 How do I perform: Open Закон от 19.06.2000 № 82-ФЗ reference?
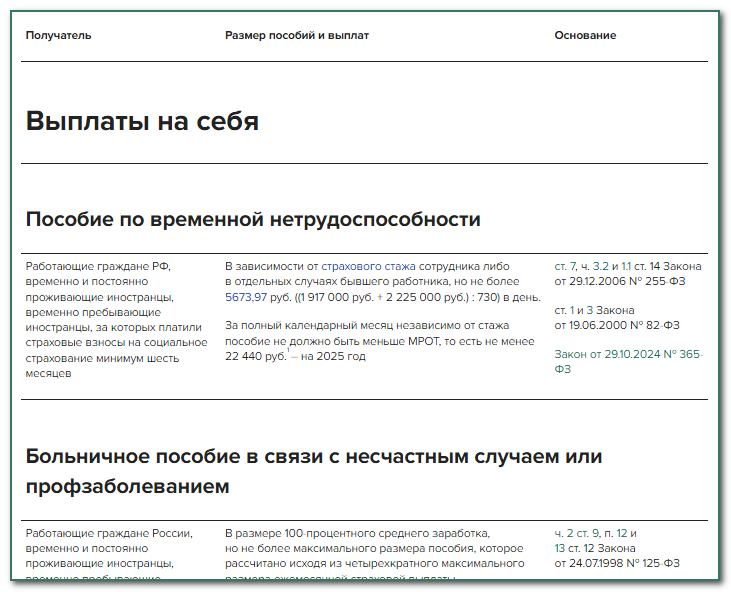(616, 325)
